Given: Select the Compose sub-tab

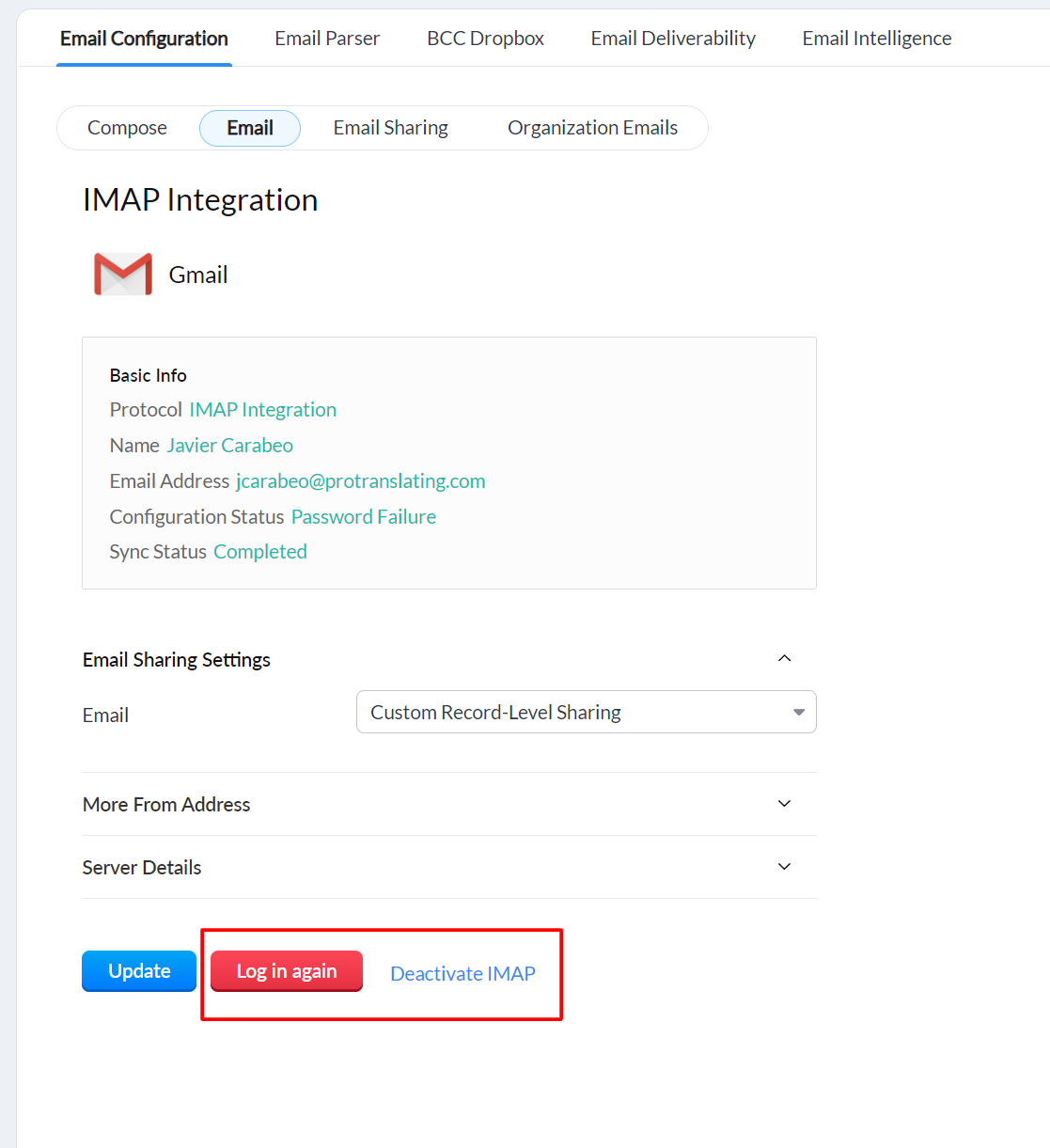Looking at the screenshot, I should (127, 128).
